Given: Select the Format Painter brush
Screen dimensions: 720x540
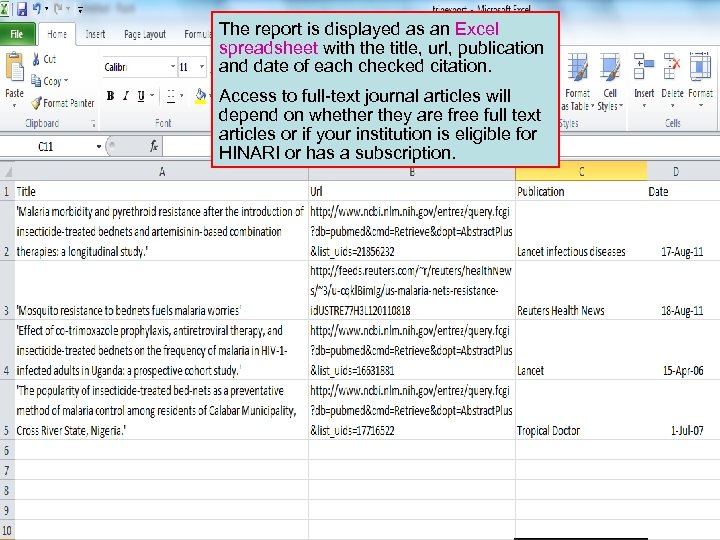Looking at the screenshot, I should 62,103.
